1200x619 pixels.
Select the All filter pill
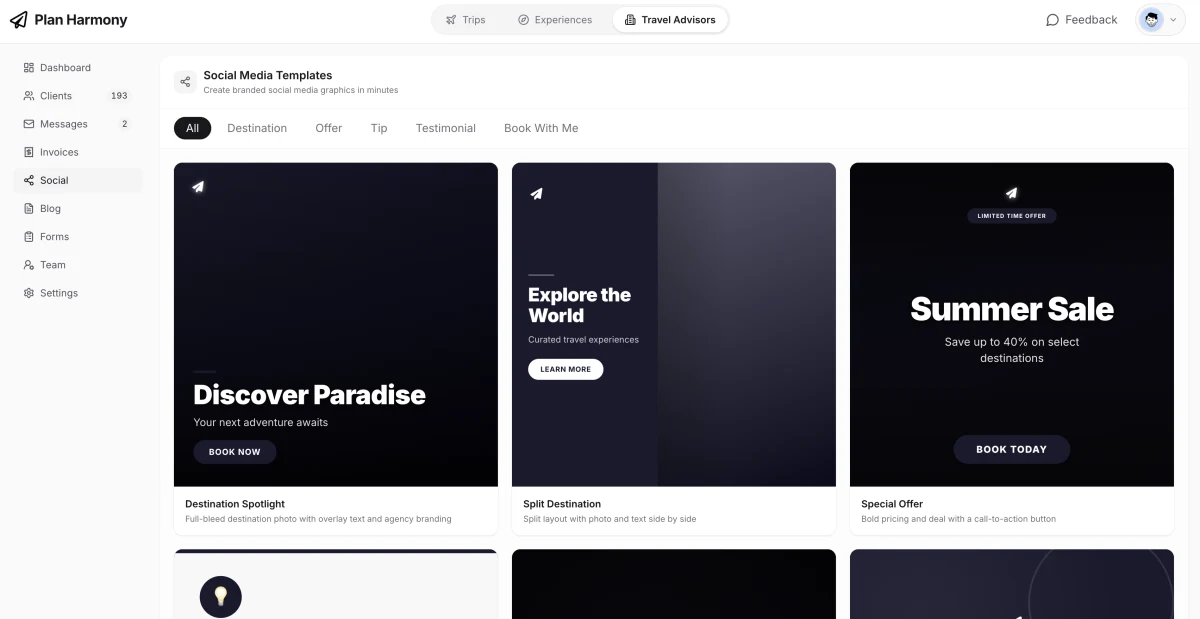192,128
